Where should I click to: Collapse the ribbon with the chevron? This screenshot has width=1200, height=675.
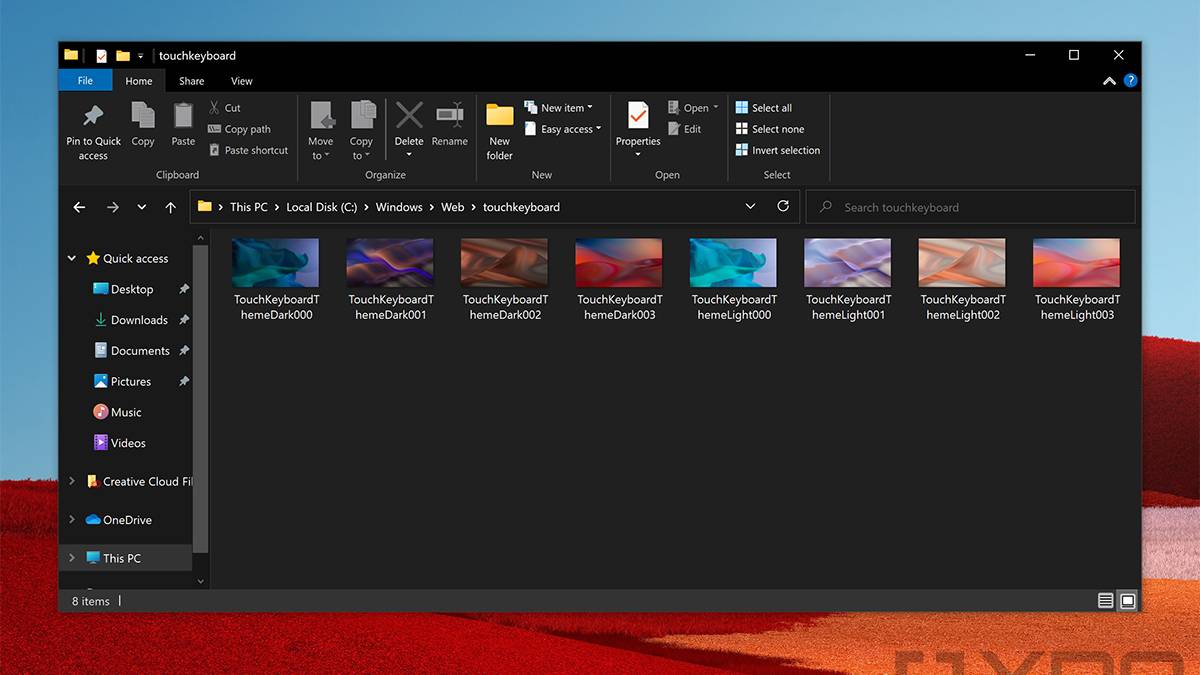tap(1109, 81)
